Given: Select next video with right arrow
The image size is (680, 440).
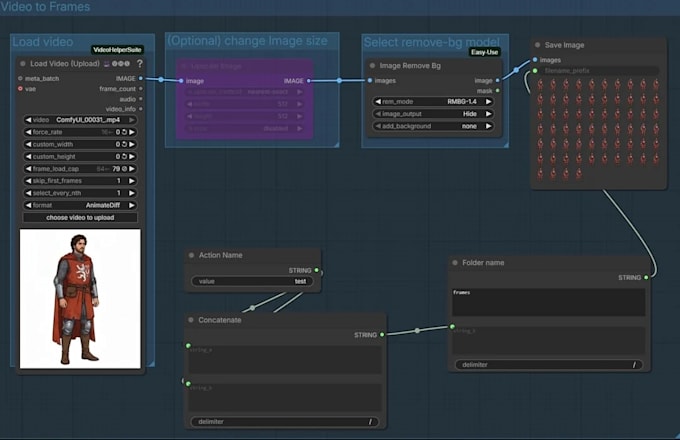Looking at the screenshot, I should pyautogui.click(x=132, y=120).
